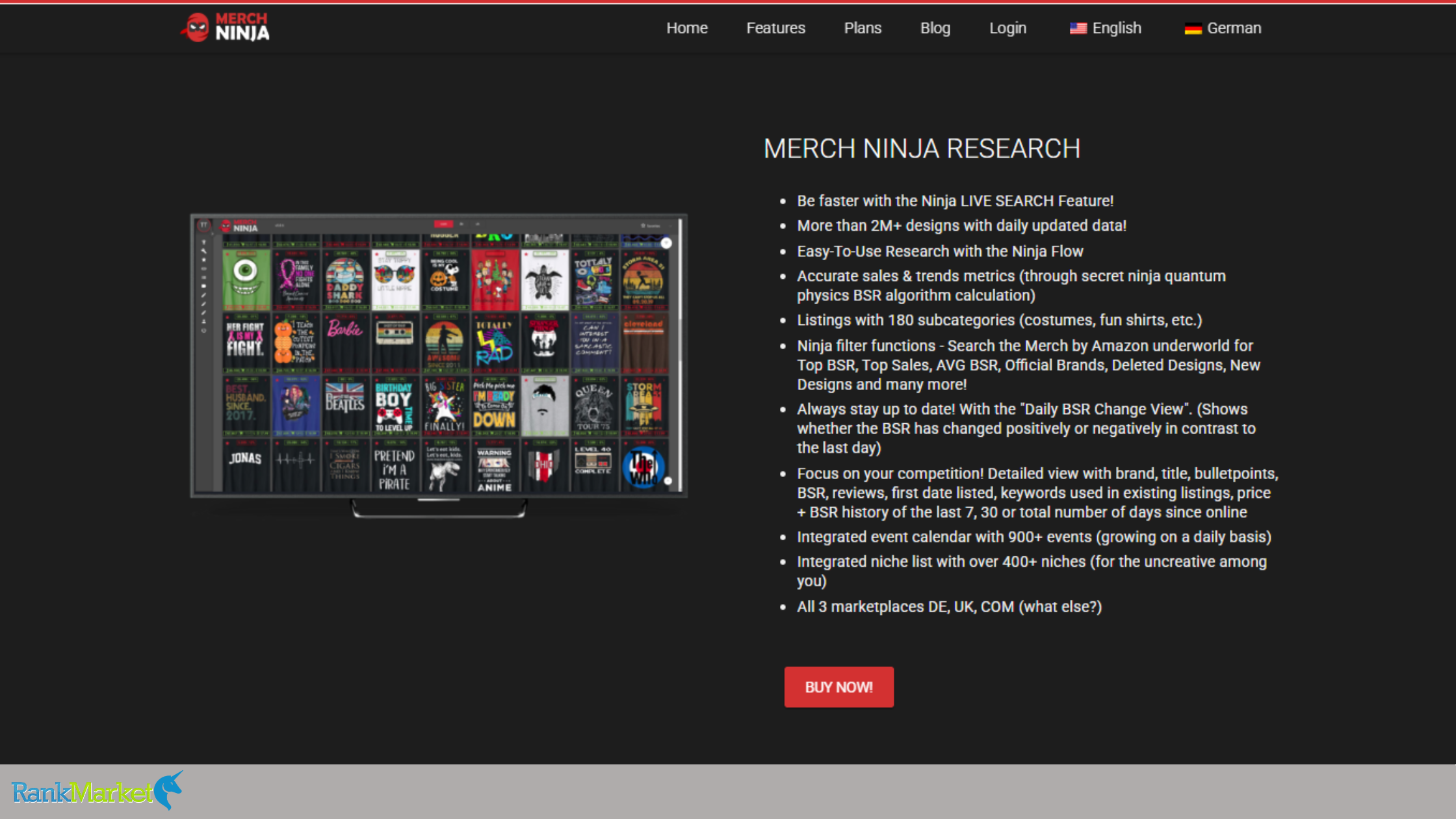Open the Login page
This screenshot has width=1456, height=819.
1007,28
